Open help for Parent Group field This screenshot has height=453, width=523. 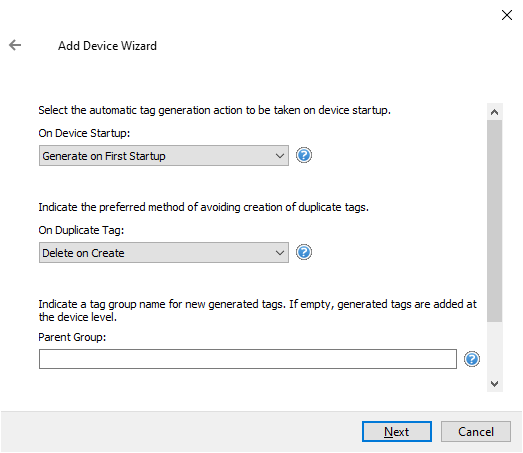472,359
